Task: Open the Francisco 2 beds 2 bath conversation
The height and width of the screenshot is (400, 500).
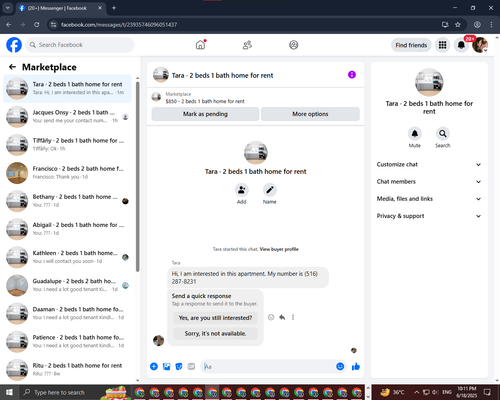Action: pyautogui.click(x=67, y=173)
